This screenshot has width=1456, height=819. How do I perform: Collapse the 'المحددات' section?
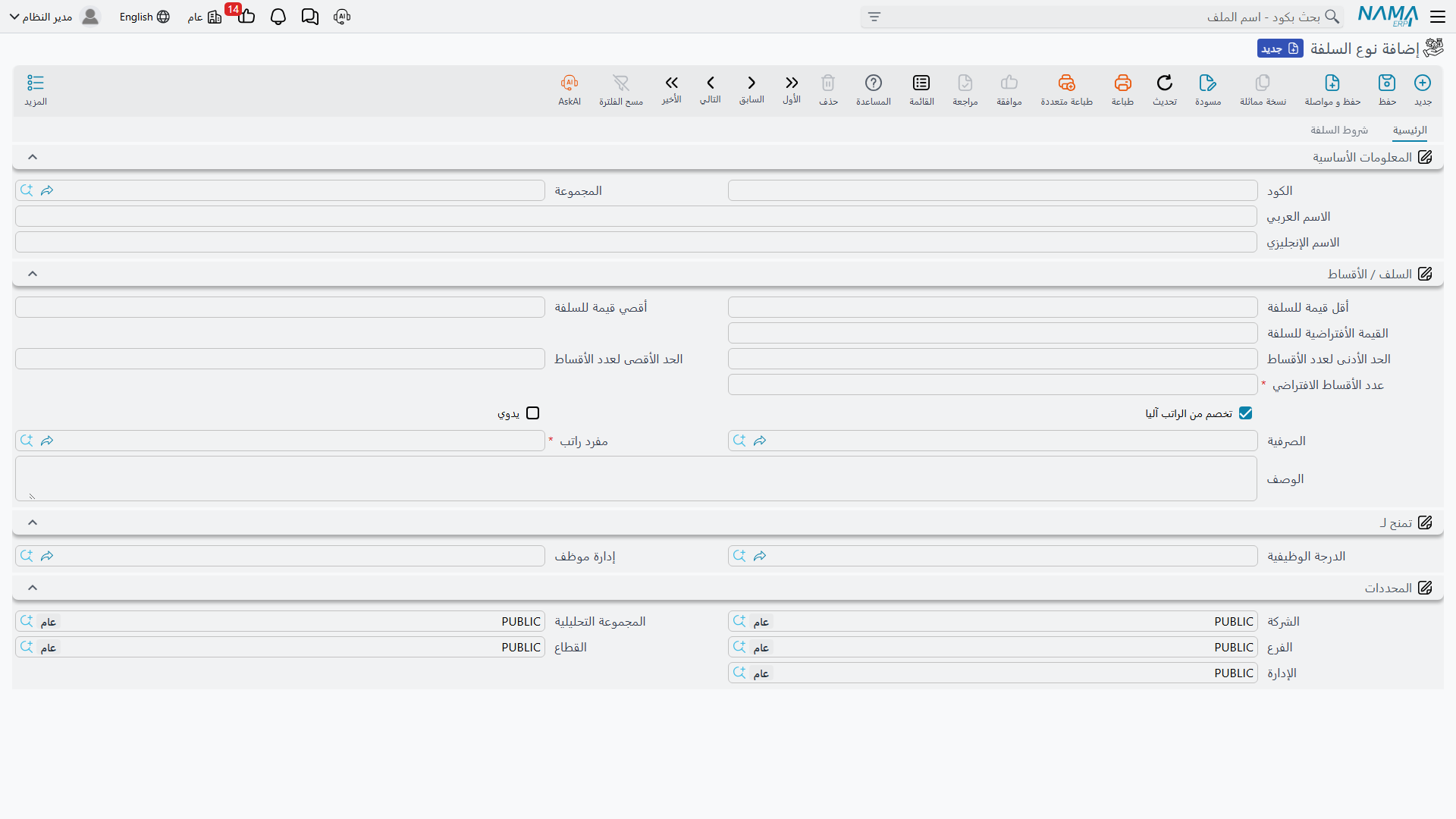pos(33,588)
